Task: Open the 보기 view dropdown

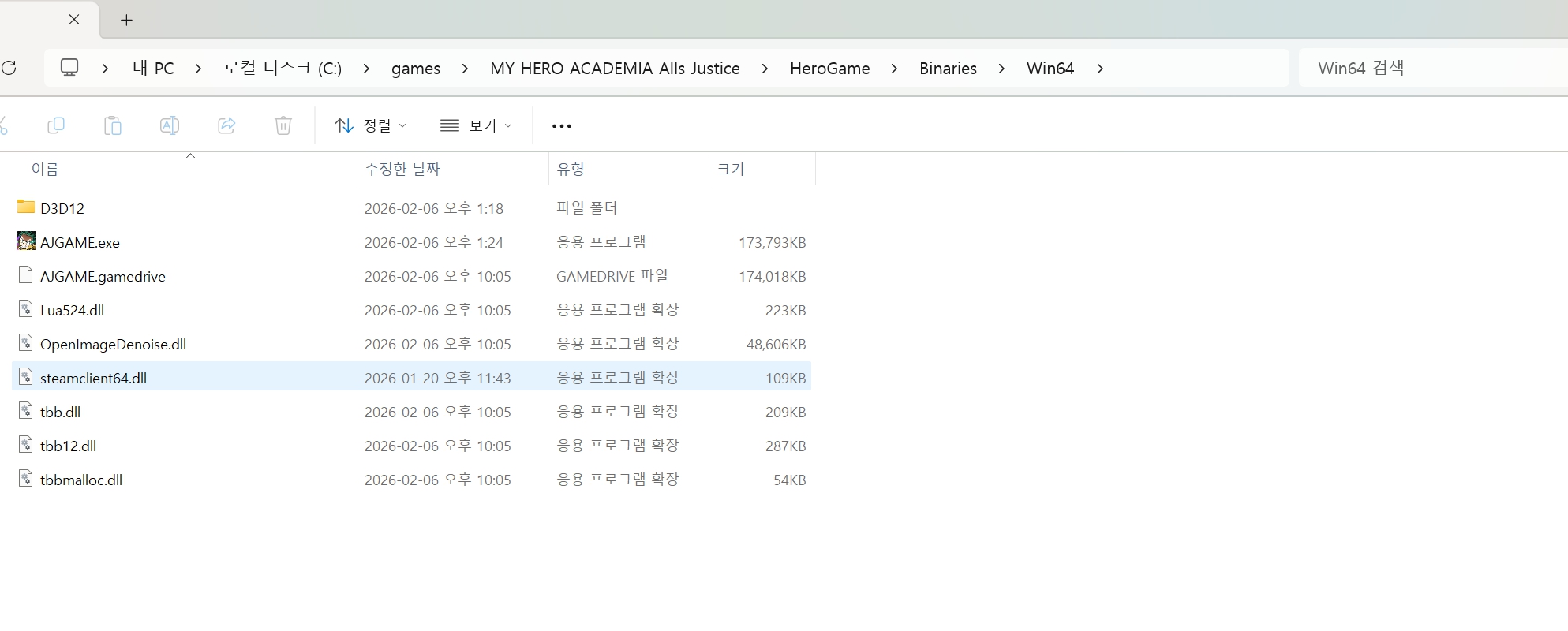Action: 476,125
